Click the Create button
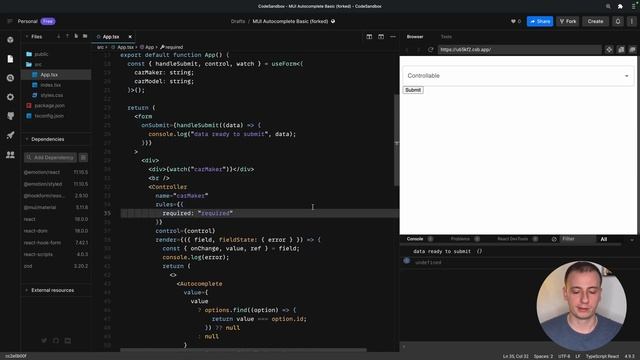Viewport: 640px width, 360px height. (x=595, y=21)
